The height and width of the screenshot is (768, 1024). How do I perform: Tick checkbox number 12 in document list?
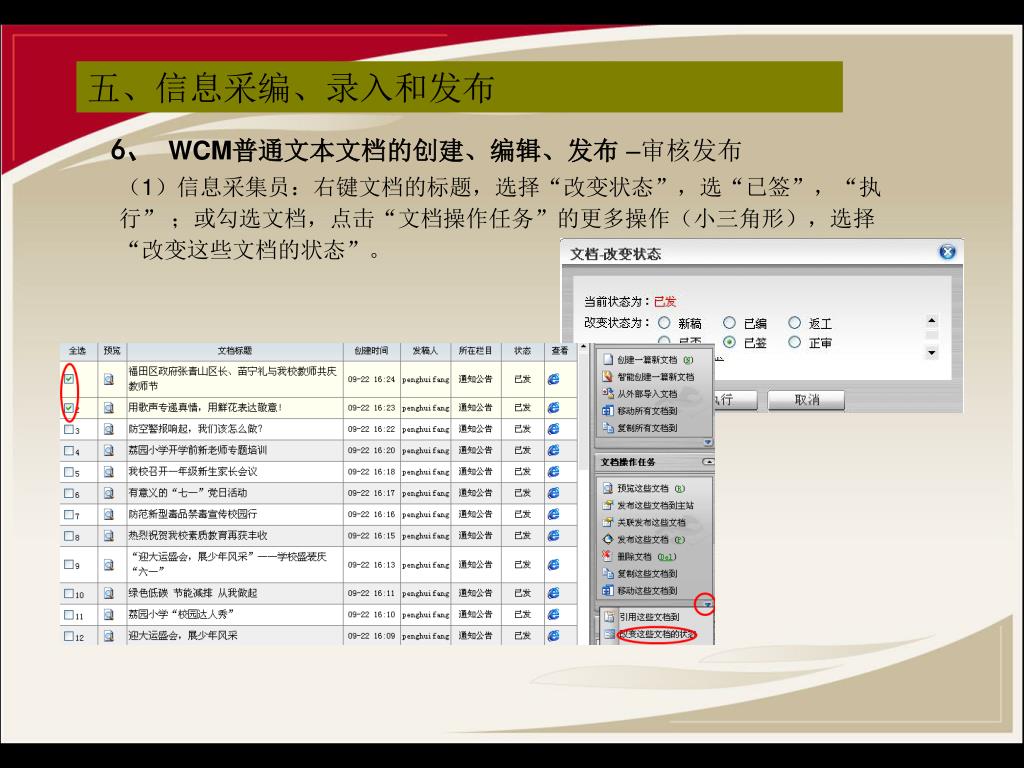click(69, 635)
